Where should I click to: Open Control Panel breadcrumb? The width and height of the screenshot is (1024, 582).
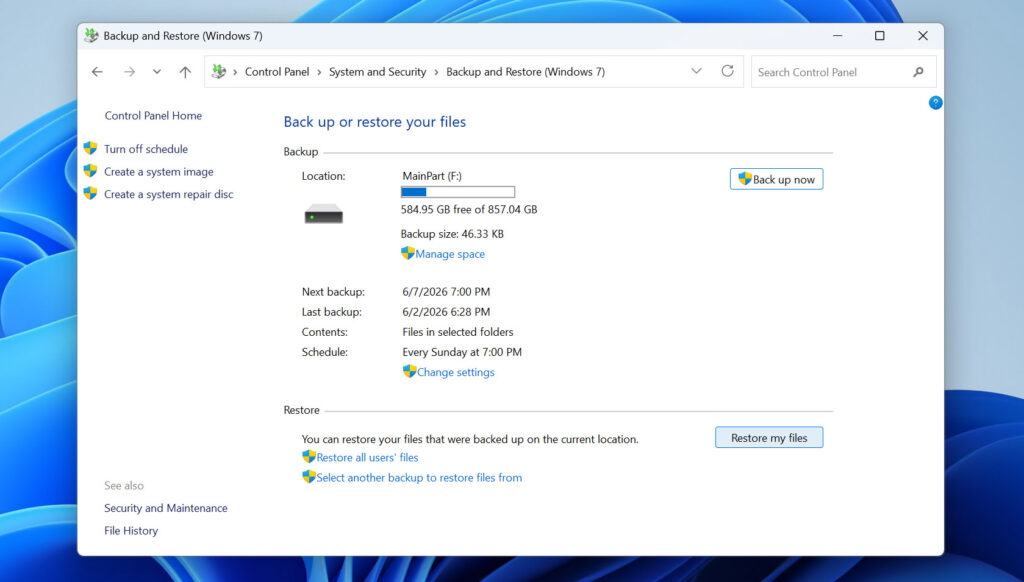[x=277, y=72]
